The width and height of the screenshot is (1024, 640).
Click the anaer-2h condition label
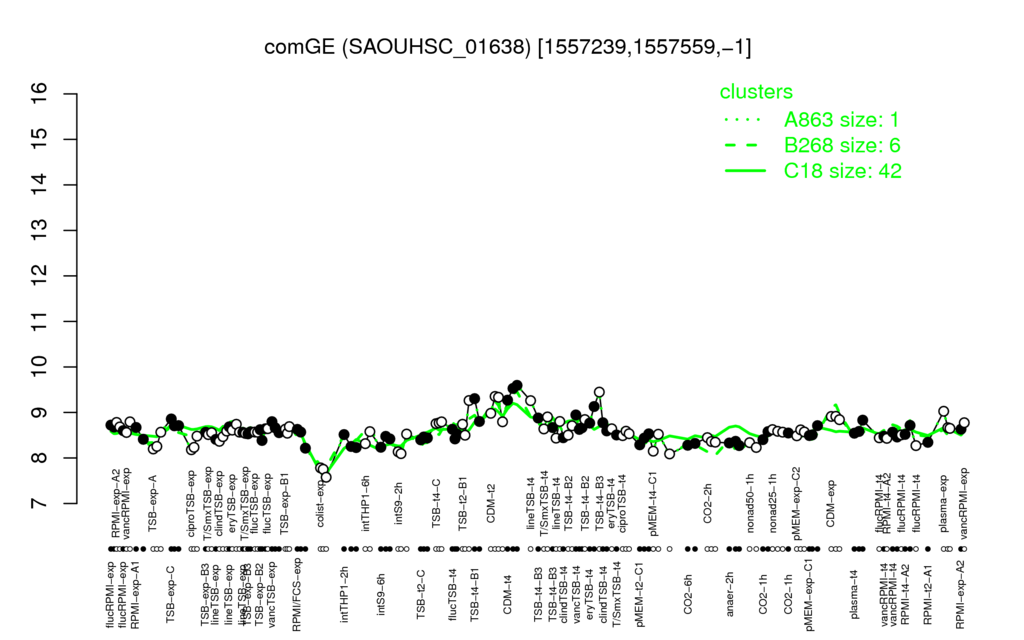(730, 590)
